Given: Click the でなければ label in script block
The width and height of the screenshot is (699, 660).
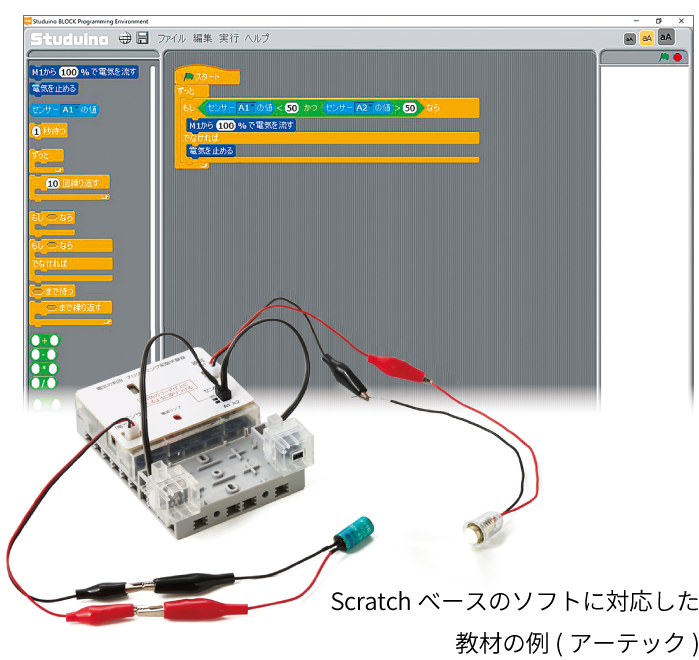Looking at the screenshot, I should point(201,138).
